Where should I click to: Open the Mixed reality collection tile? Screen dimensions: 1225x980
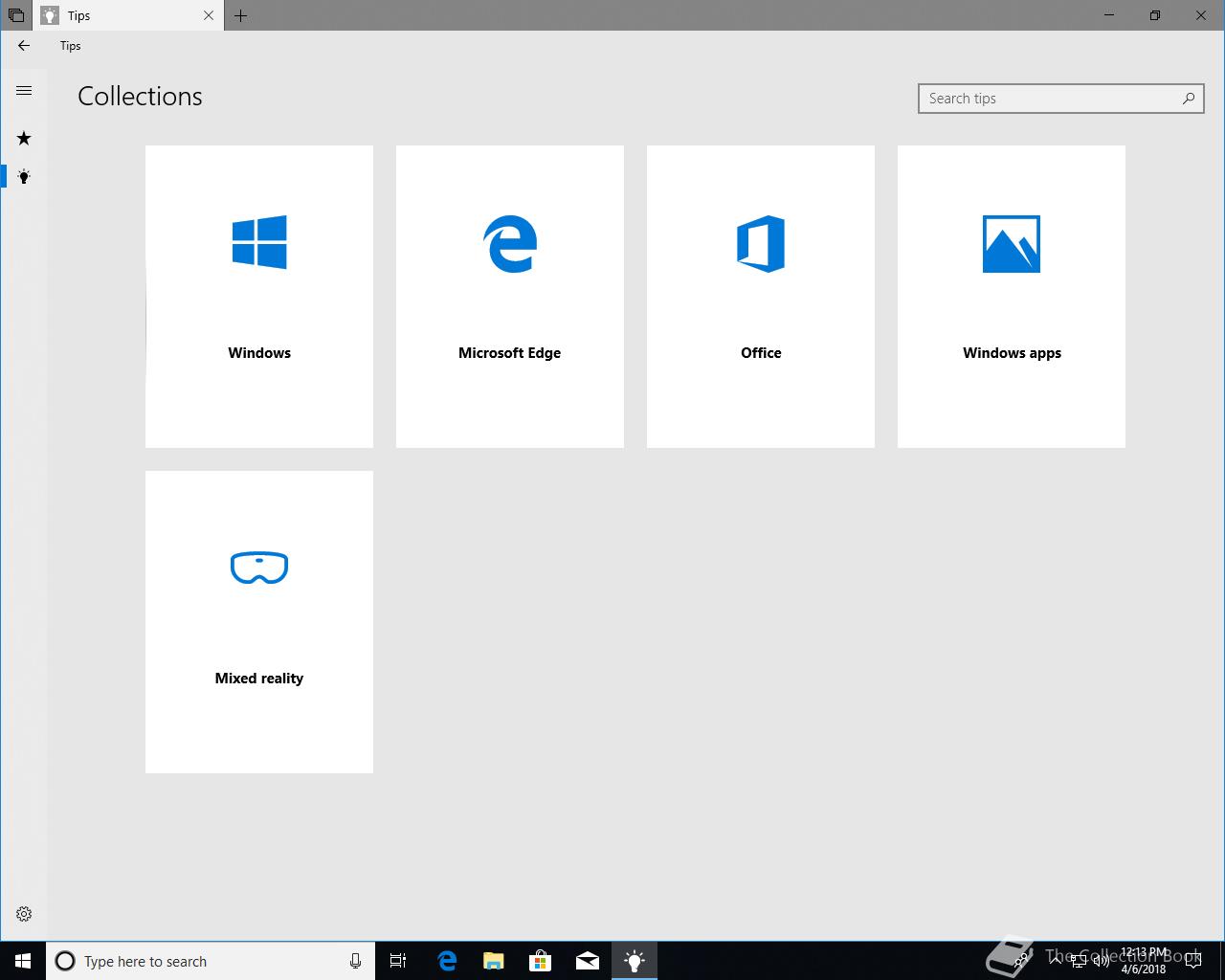(x=259, y=622)
